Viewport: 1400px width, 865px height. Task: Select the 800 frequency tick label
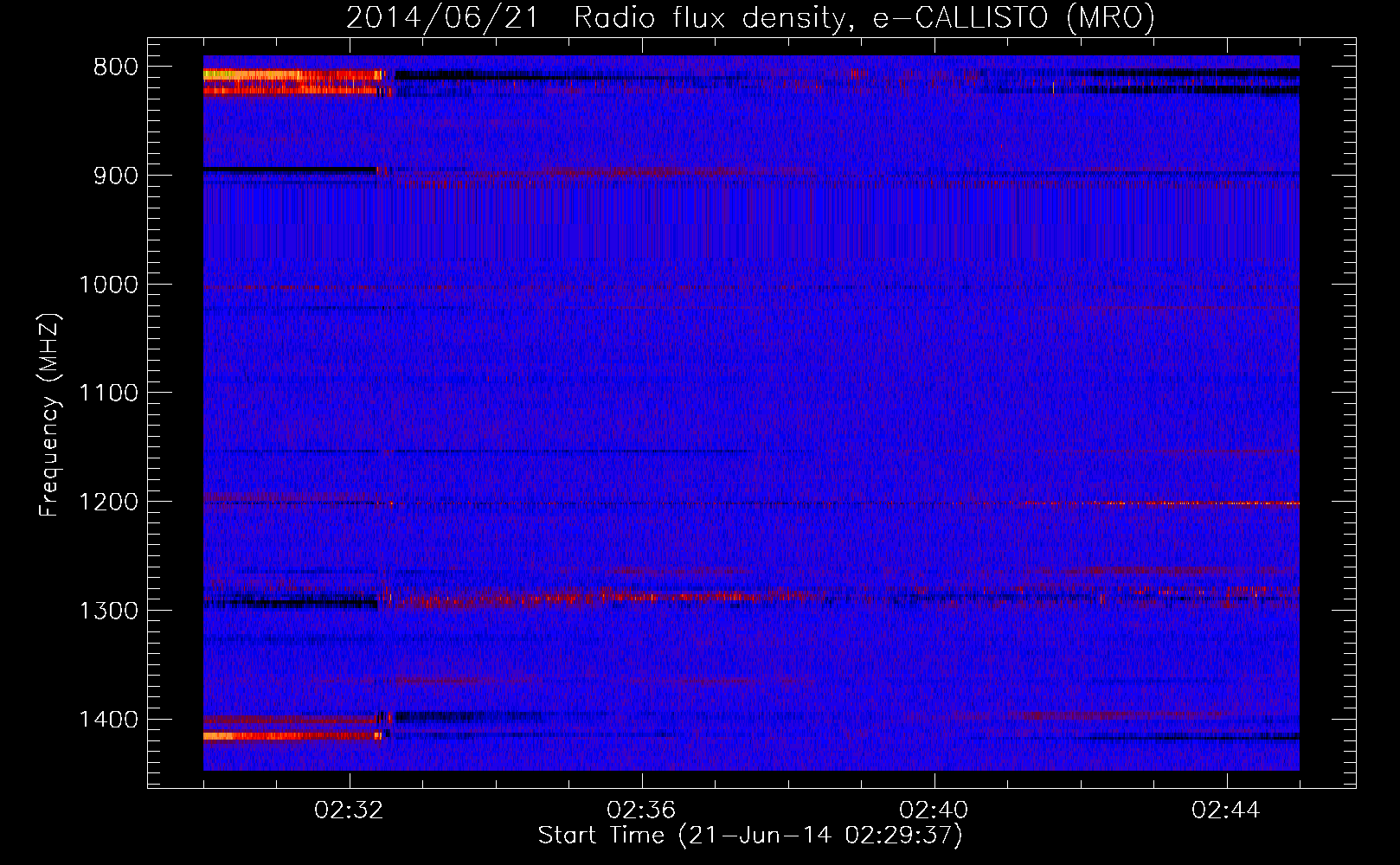point(115,67)
